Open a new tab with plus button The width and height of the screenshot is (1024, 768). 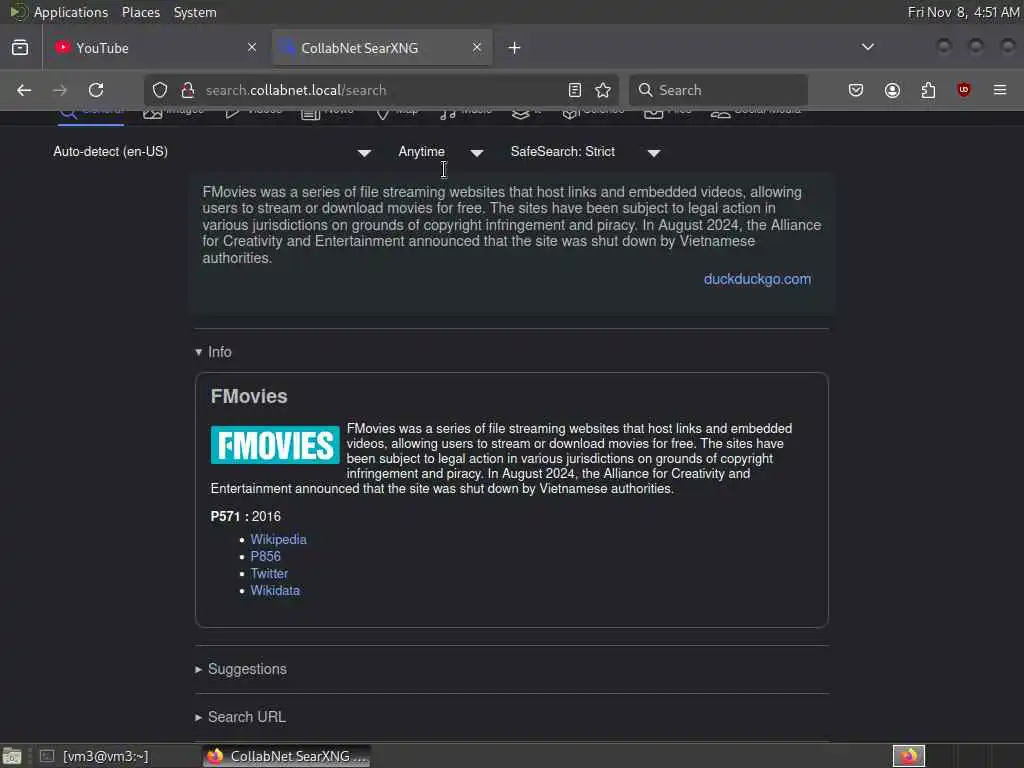coord(515,48)
